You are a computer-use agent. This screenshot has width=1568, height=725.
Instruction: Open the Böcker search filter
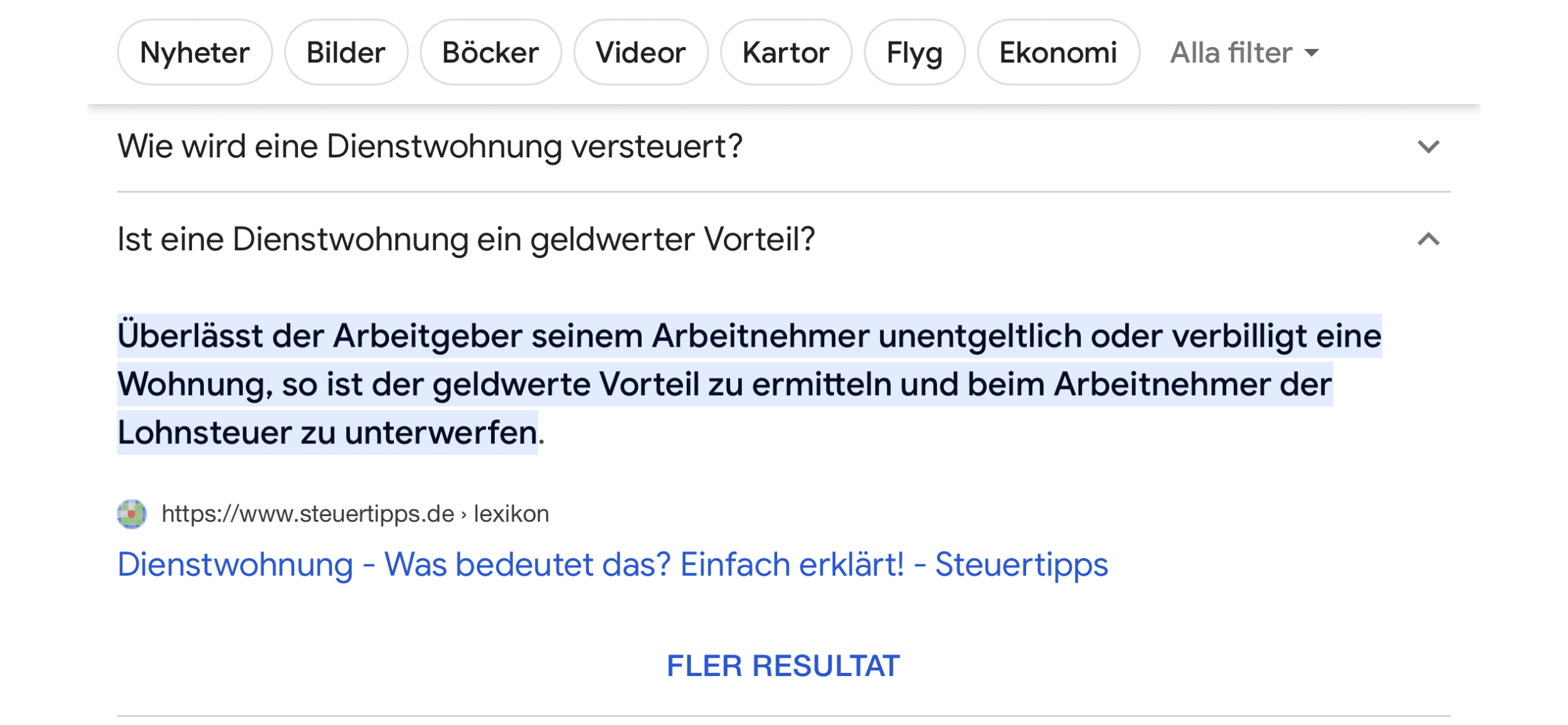pos(490,53)
